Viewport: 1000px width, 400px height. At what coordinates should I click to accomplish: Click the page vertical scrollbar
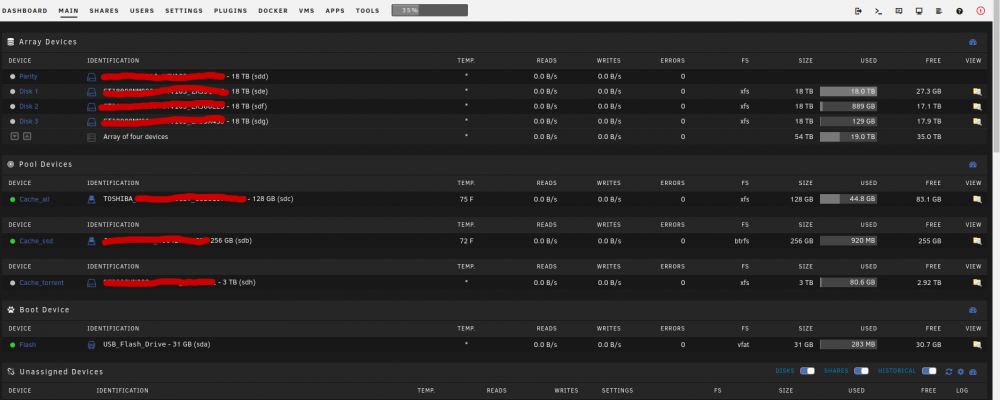[x=996, y=77]
